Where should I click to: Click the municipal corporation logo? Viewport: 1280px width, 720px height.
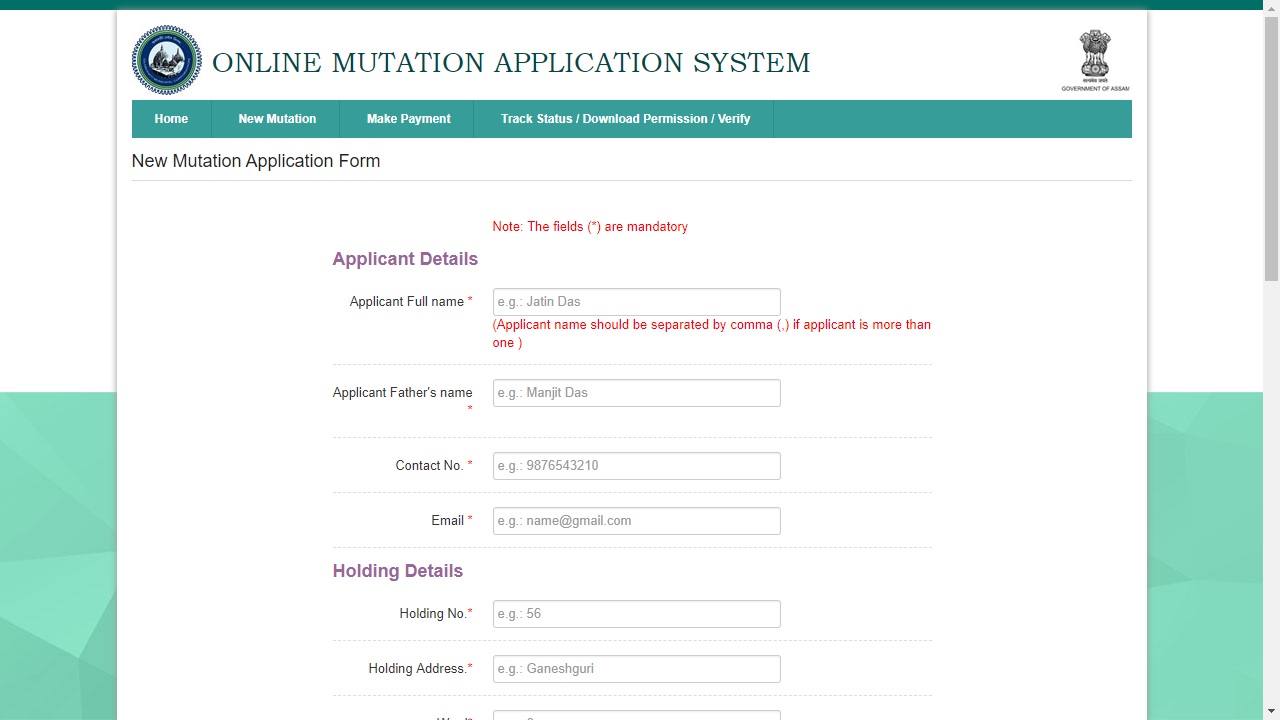(167, 61)
